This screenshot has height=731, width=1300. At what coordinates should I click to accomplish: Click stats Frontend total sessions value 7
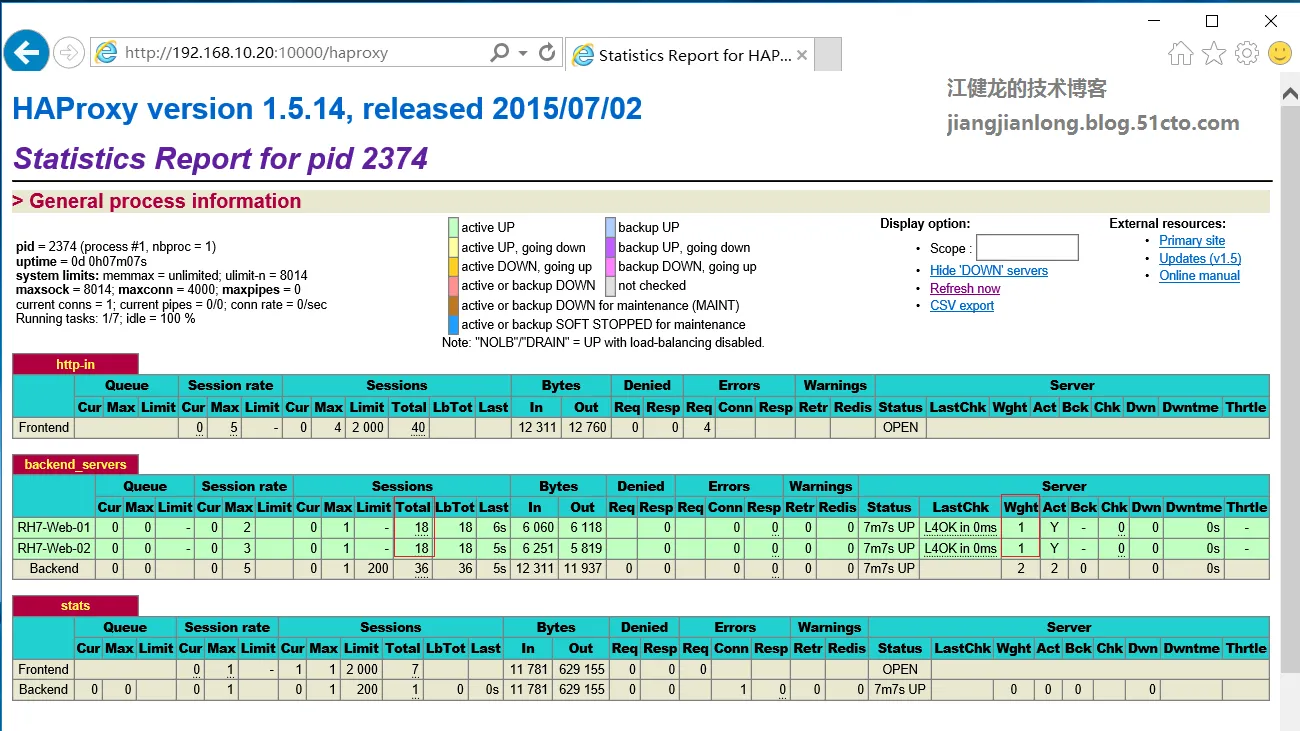pyautogui.click(x=414, y=669)
